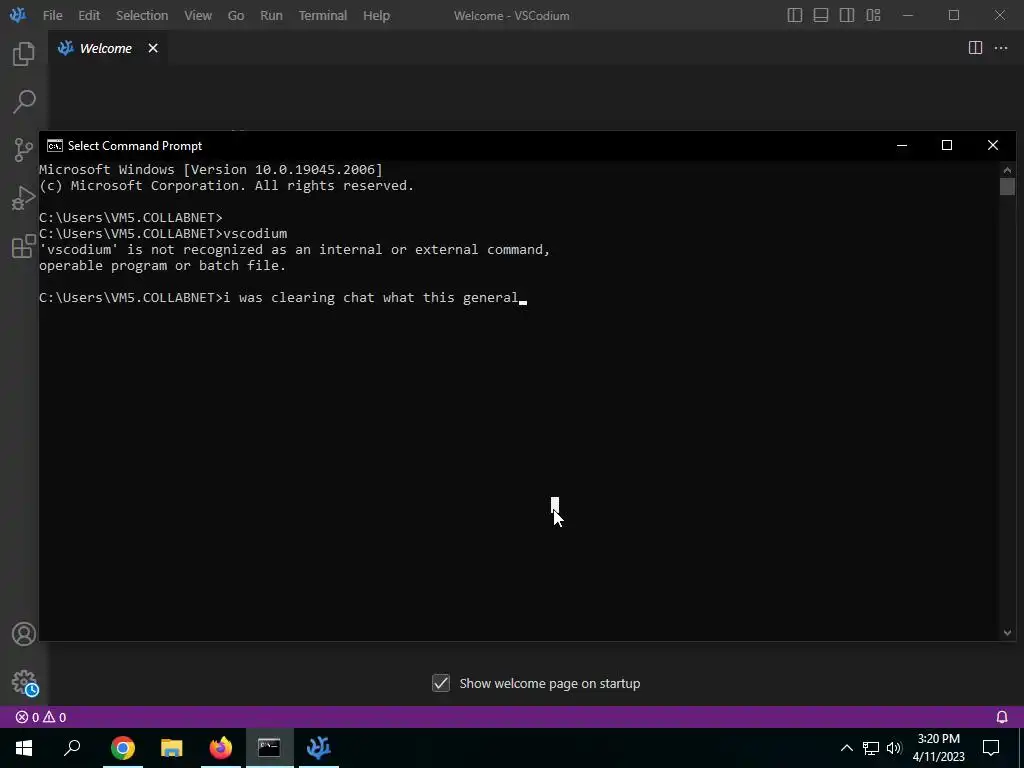Viewport: 1024px width, 768px height.
Task: Open the Search view in the activity bar
Action: coord(24,101)
